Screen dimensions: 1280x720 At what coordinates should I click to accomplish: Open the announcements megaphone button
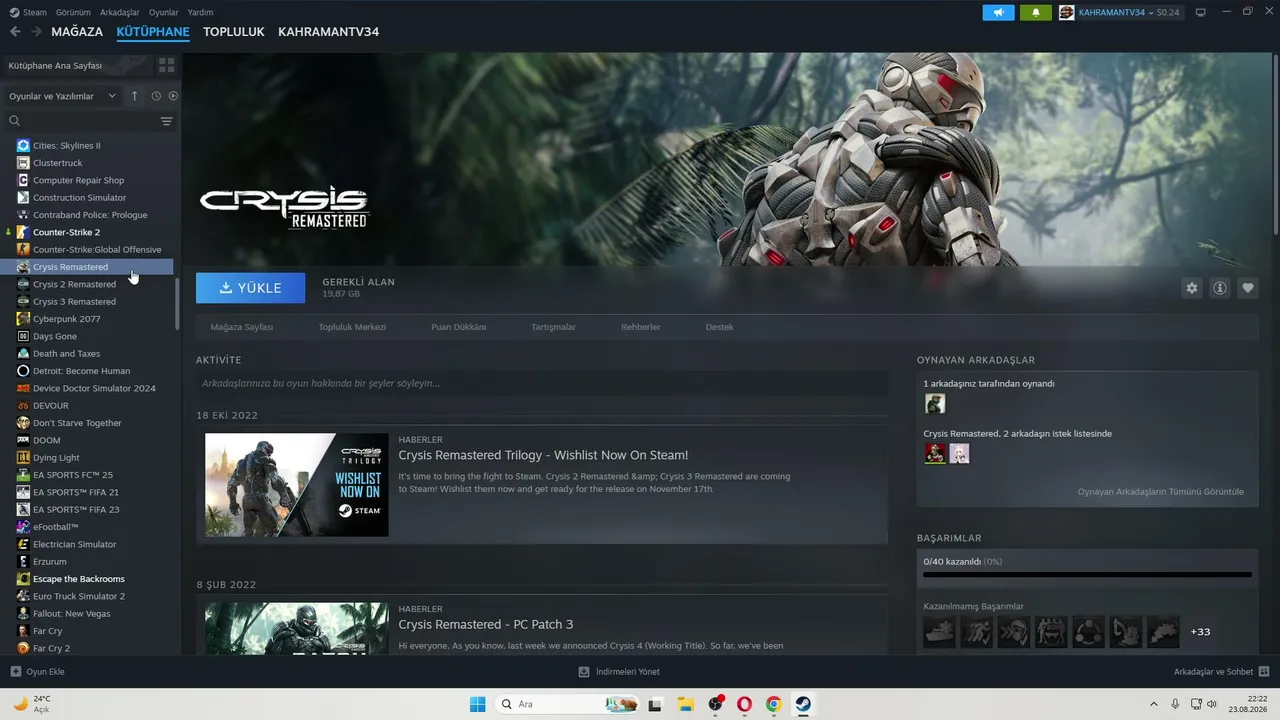point(998,12)
